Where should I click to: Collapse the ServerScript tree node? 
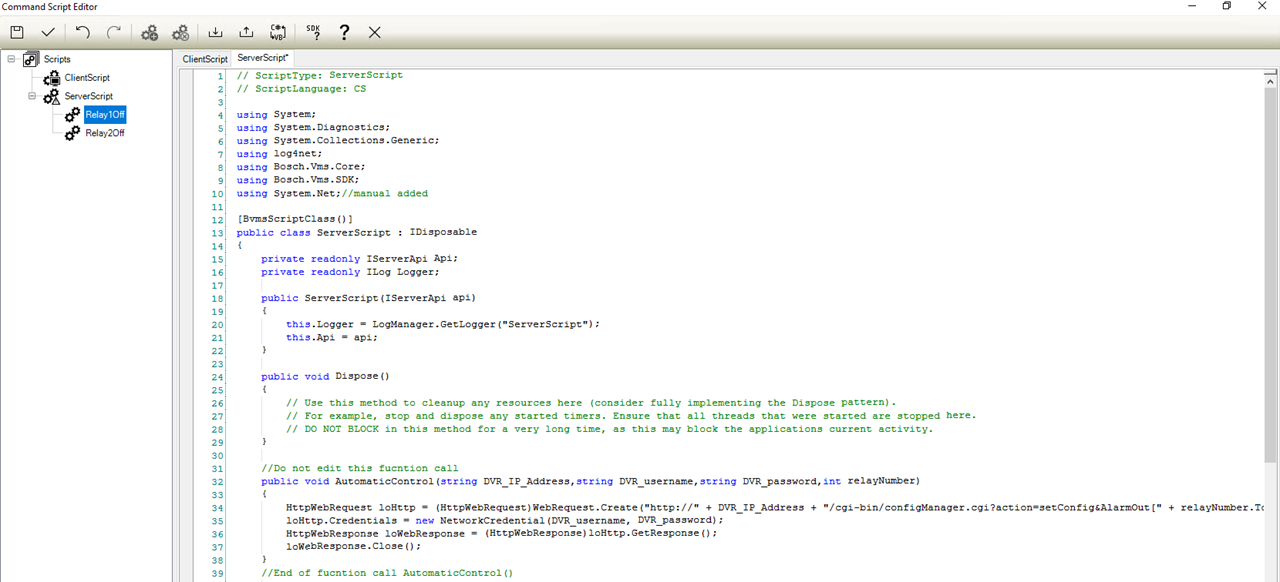click(x=32, y=96)
